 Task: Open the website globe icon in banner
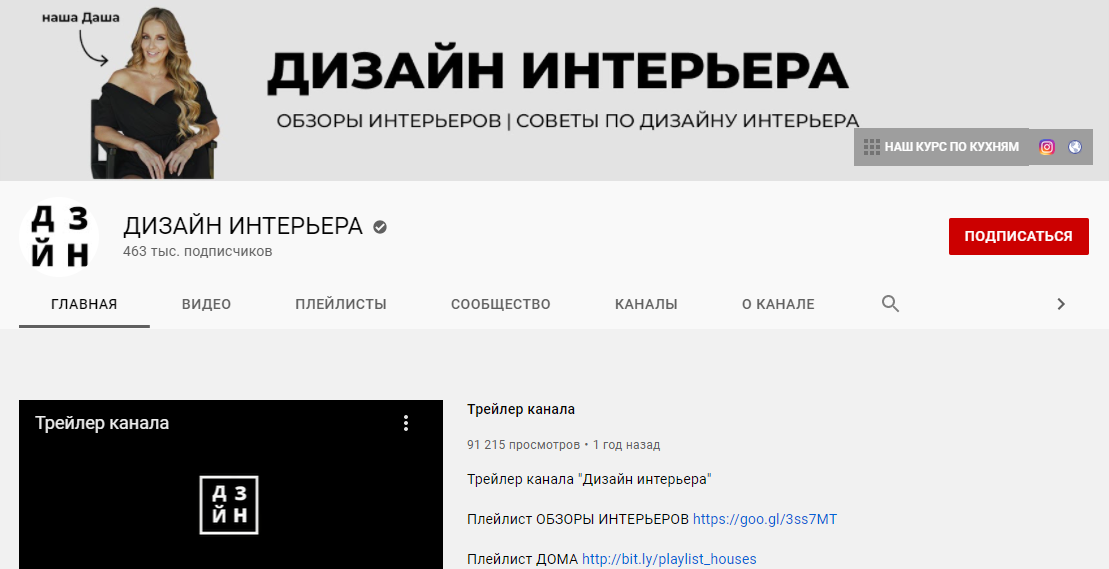(x=1075, y=147)
